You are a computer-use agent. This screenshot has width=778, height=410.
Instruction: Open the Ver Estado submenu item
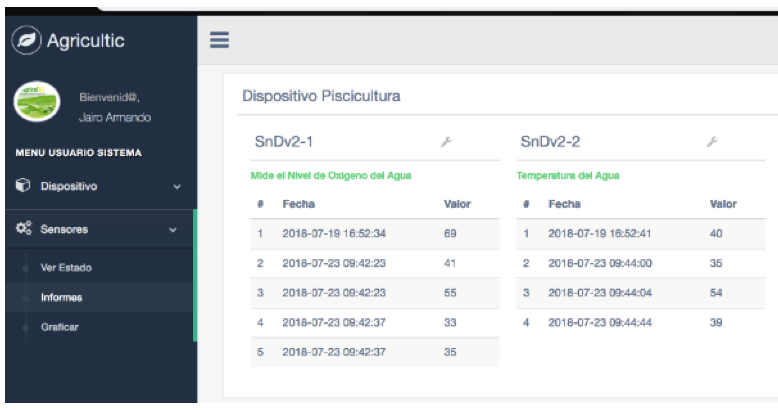pos(66,268)
